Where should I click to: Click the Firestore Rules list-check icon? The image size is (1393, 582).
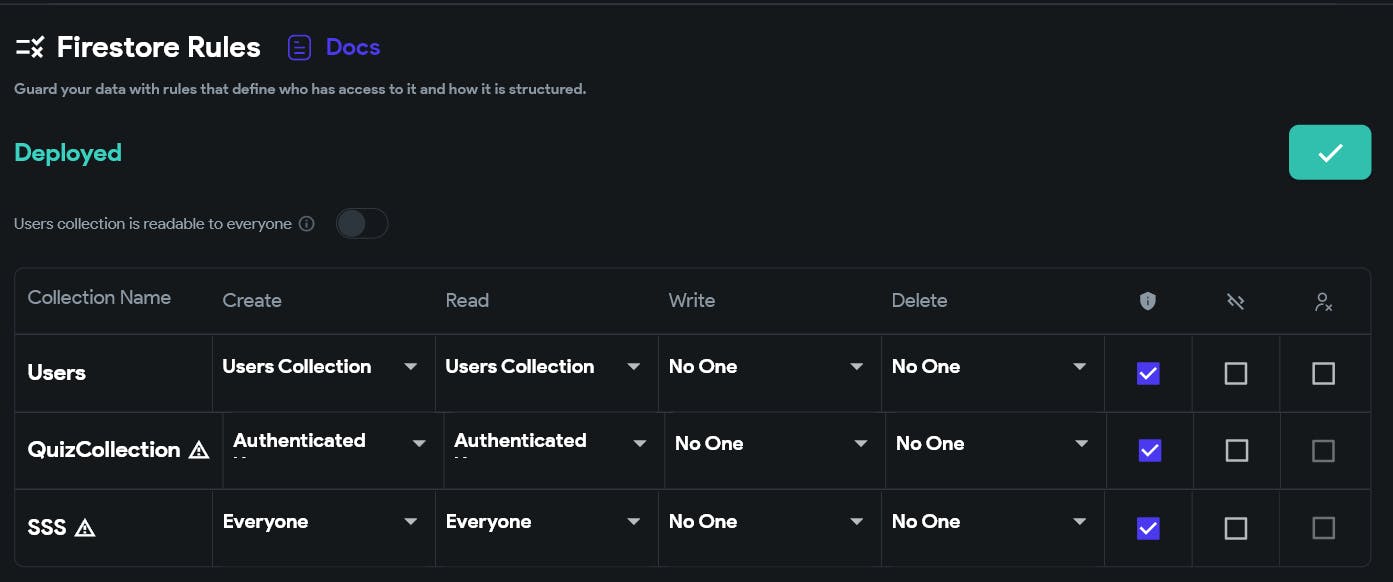pos(30,47)
